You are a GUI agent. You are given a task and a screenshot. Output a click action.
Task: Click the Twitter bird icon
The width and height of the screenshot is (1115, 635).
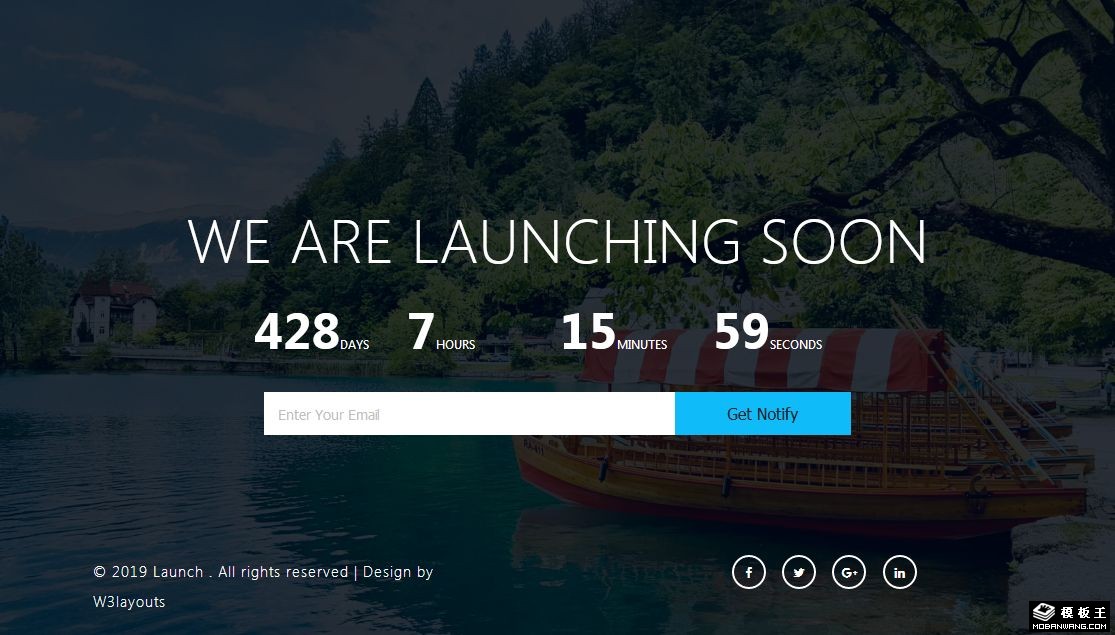(x=799, y=573)
